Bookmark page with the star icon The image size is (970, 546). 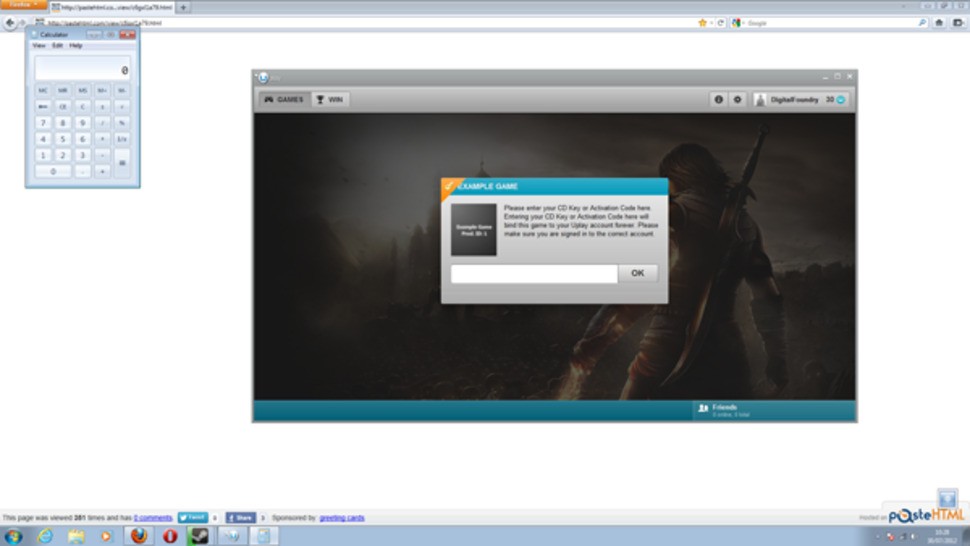click(x=702, y=23)
